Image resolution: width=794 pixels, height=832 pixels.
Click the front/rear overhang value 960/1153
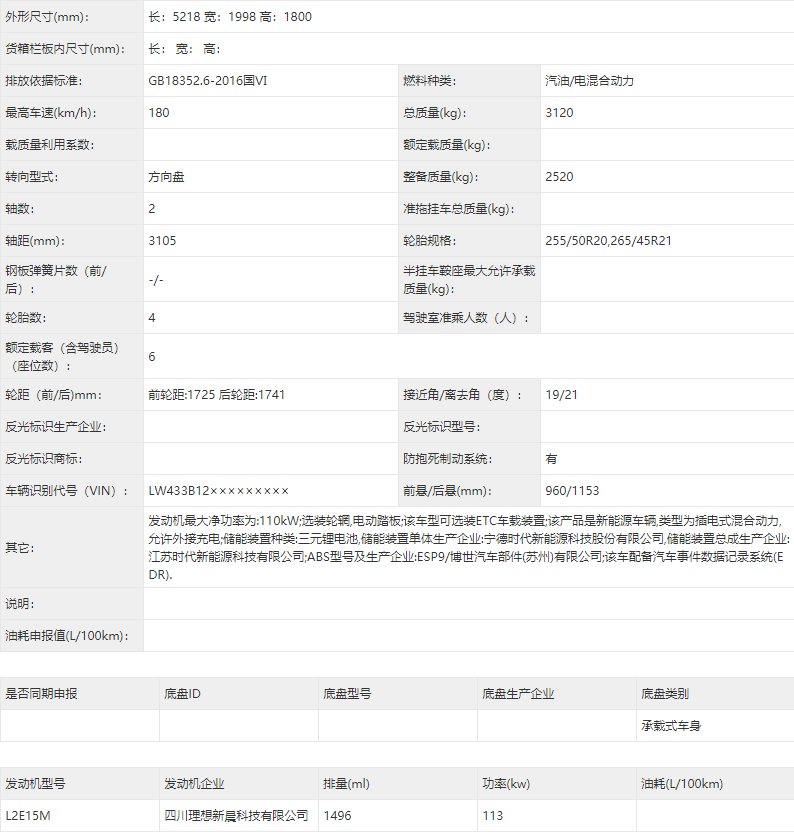point(572,490)
